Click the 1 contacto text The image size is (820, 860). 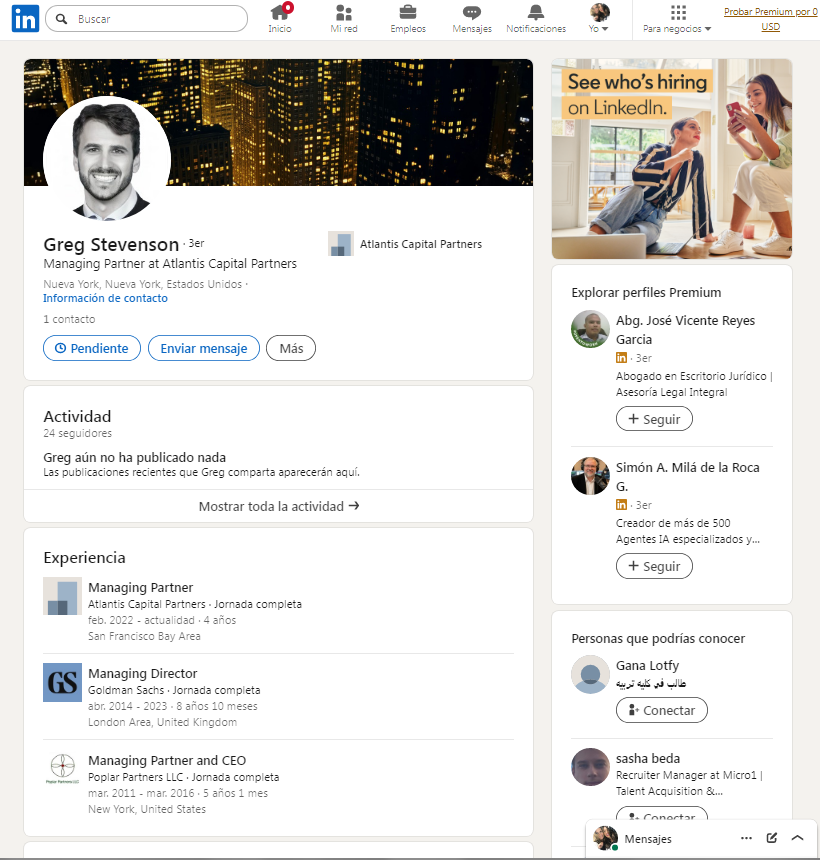(69, 319)
